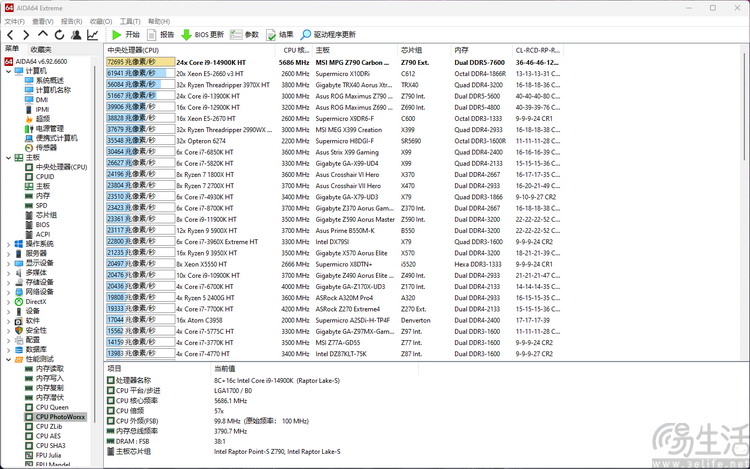Expand the 网络设备 tree node

click(x=8, y=292)
